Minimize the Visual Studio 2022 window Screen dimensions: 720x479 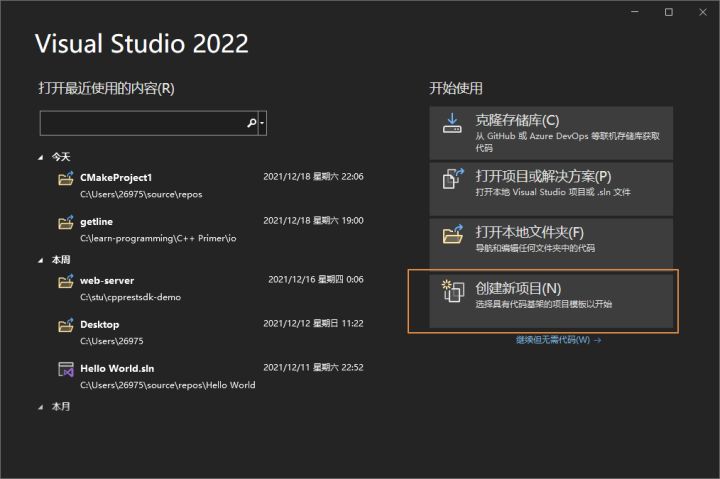[635, 12]
